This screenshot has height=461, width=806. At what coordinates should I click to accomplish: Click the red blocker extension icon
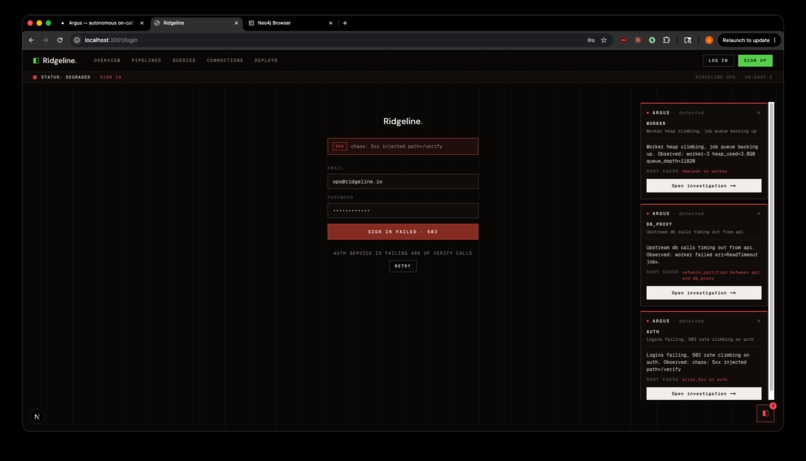click(624, 40)
